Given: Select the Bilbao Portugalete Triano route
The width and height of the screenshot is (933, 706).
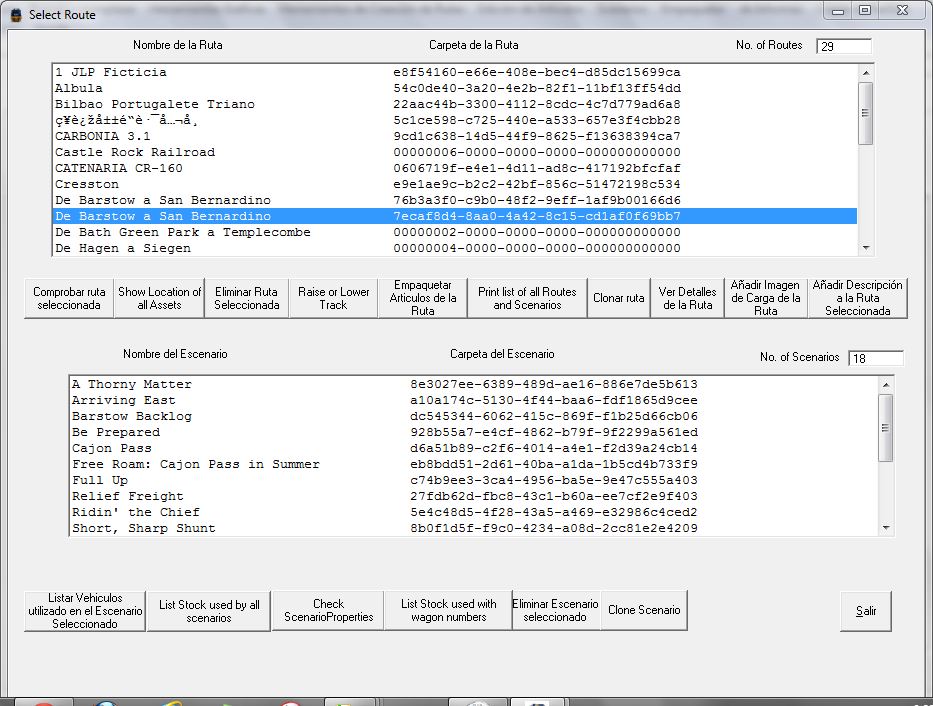Looking at the screenshot, I should pos(155,104).
